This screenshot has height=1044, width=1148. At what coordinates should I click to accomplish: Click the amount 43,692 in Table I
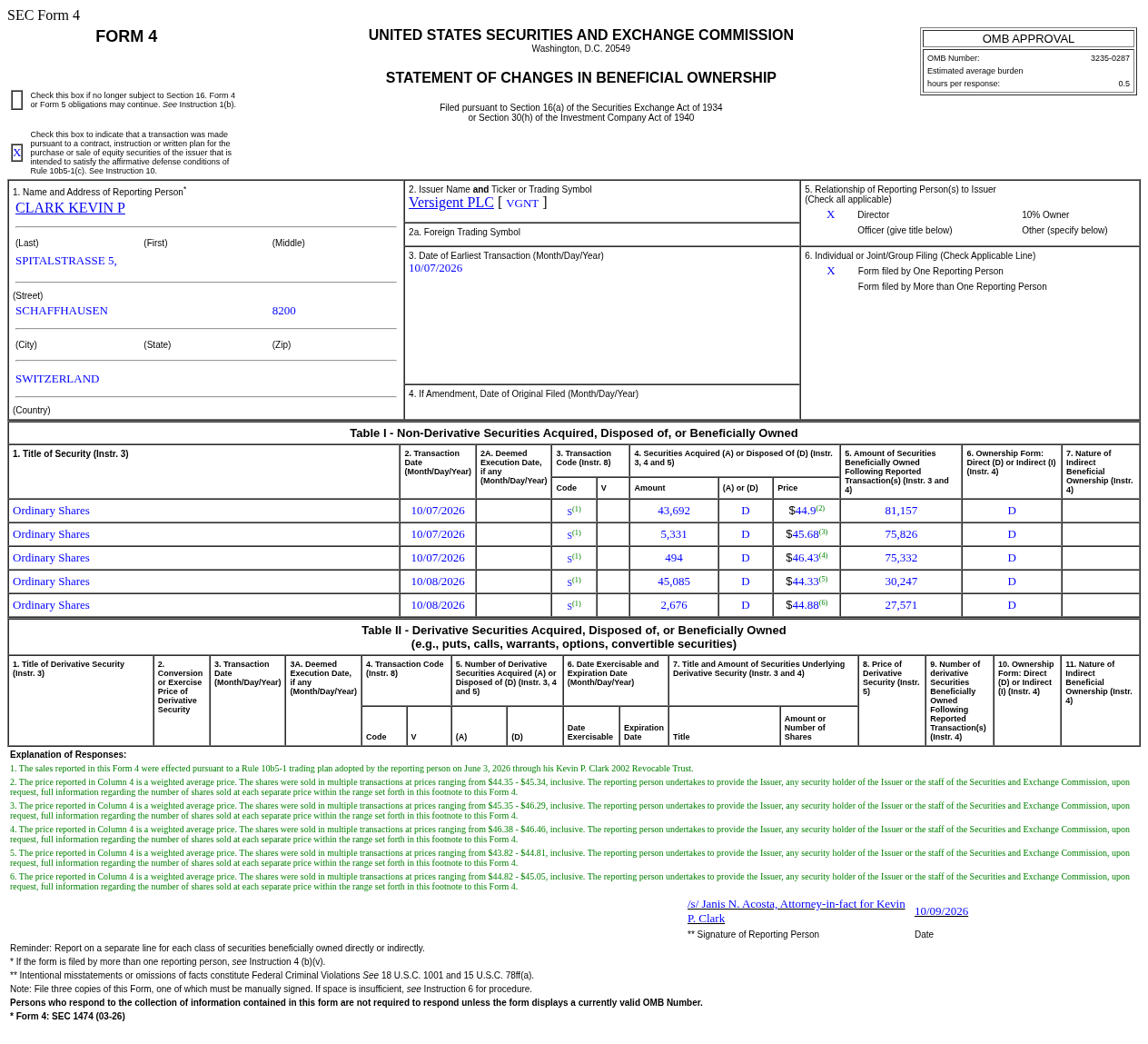674,511
